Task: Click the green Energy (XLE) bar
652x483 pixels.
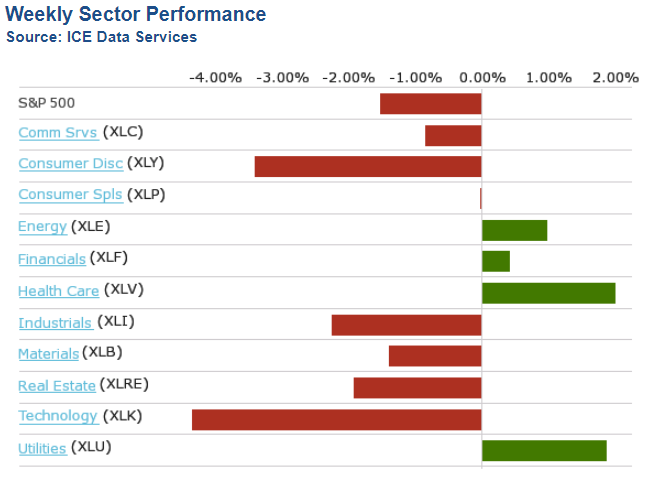Action: point(514,230)
